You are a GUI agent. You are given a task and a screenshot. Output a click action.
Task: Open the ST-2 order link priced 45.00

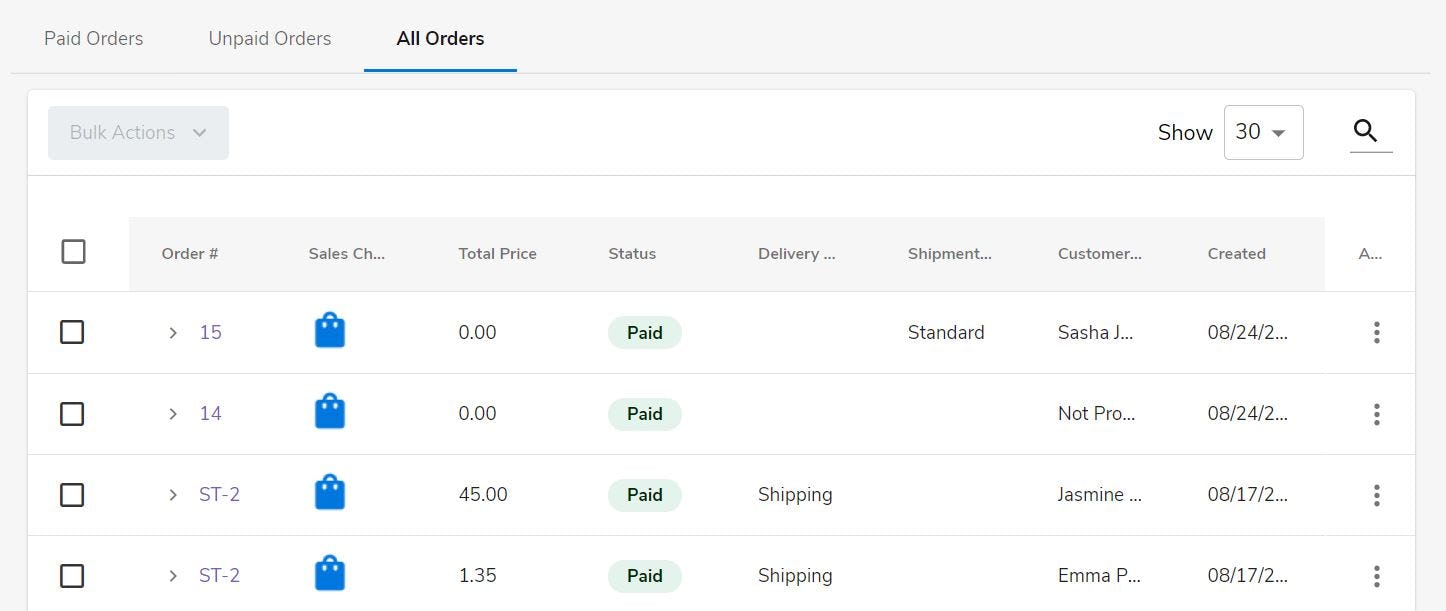[x=219, y=495]
